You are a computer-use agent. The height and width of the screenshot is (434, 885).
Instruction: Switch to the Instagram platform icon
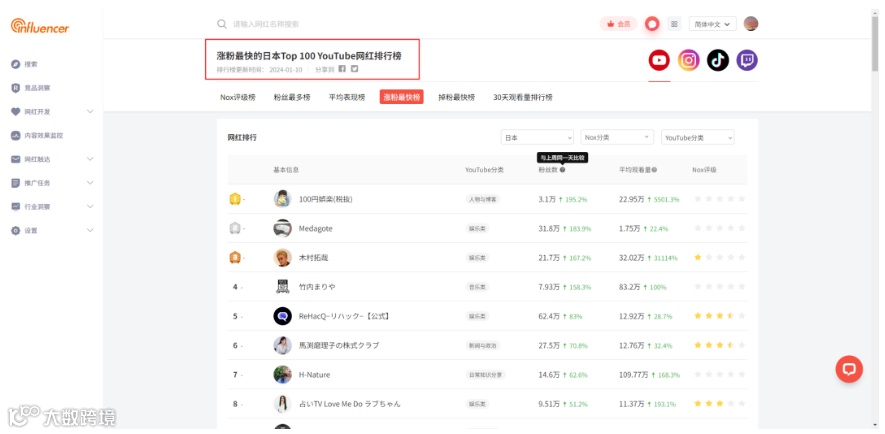point(689,60)
